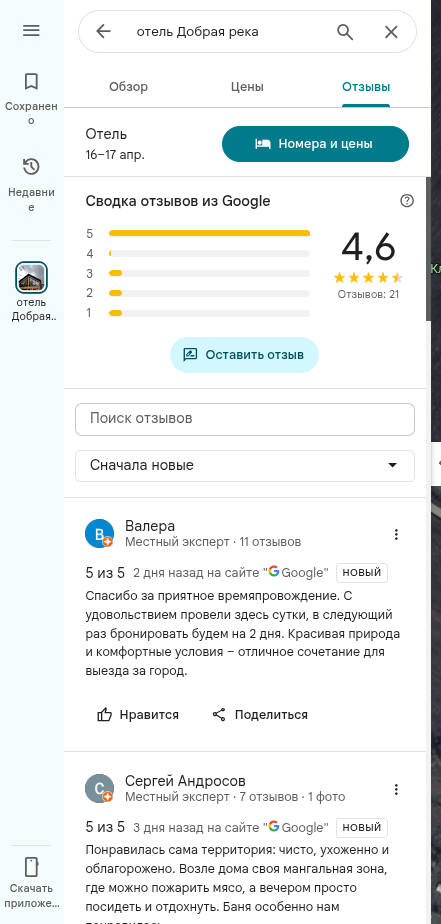Click Валера's profile avatar
441x924 pixels.
click(99, 534)
